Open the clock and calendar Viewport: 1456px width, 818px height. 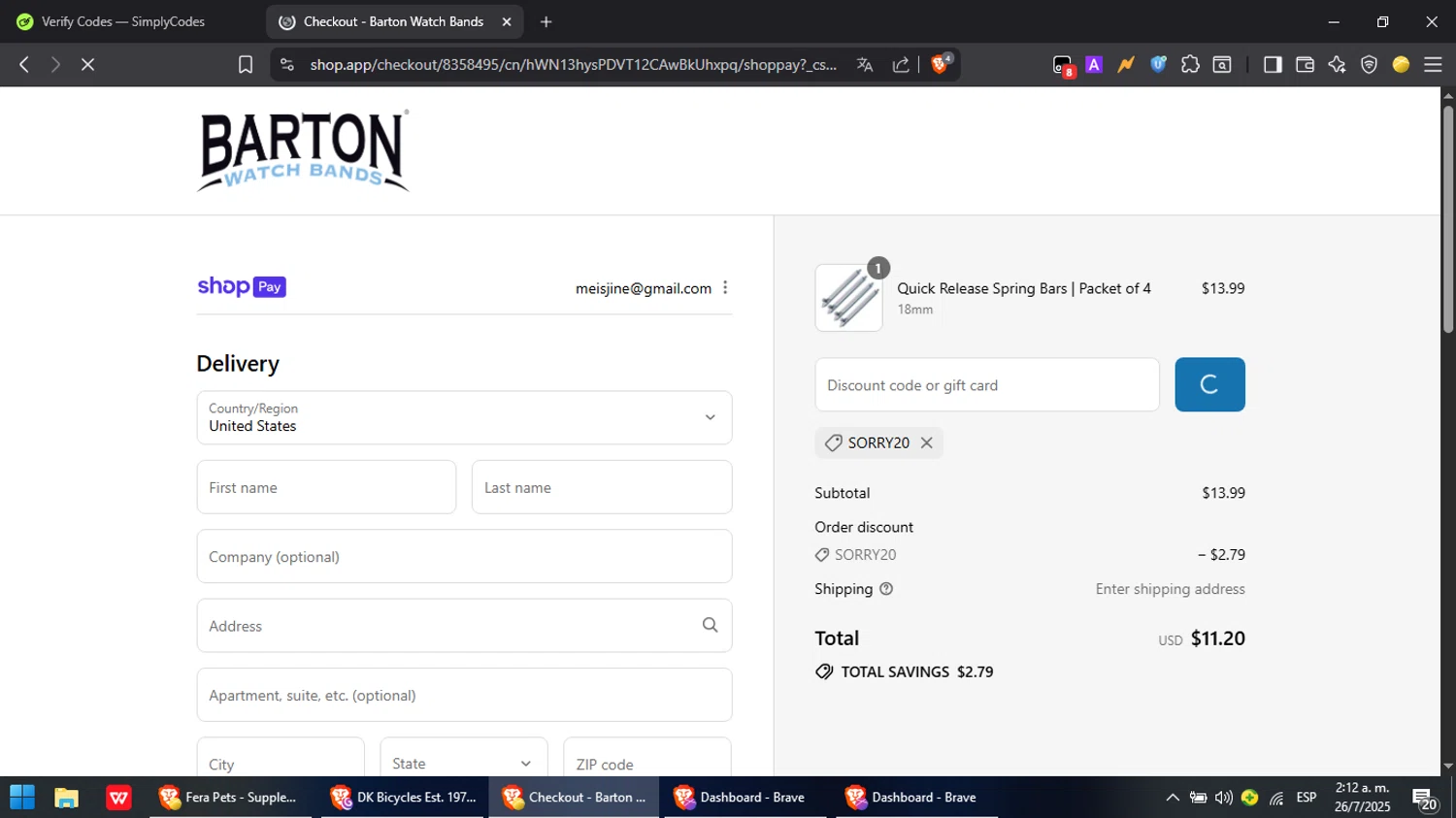click(1362, 798)
